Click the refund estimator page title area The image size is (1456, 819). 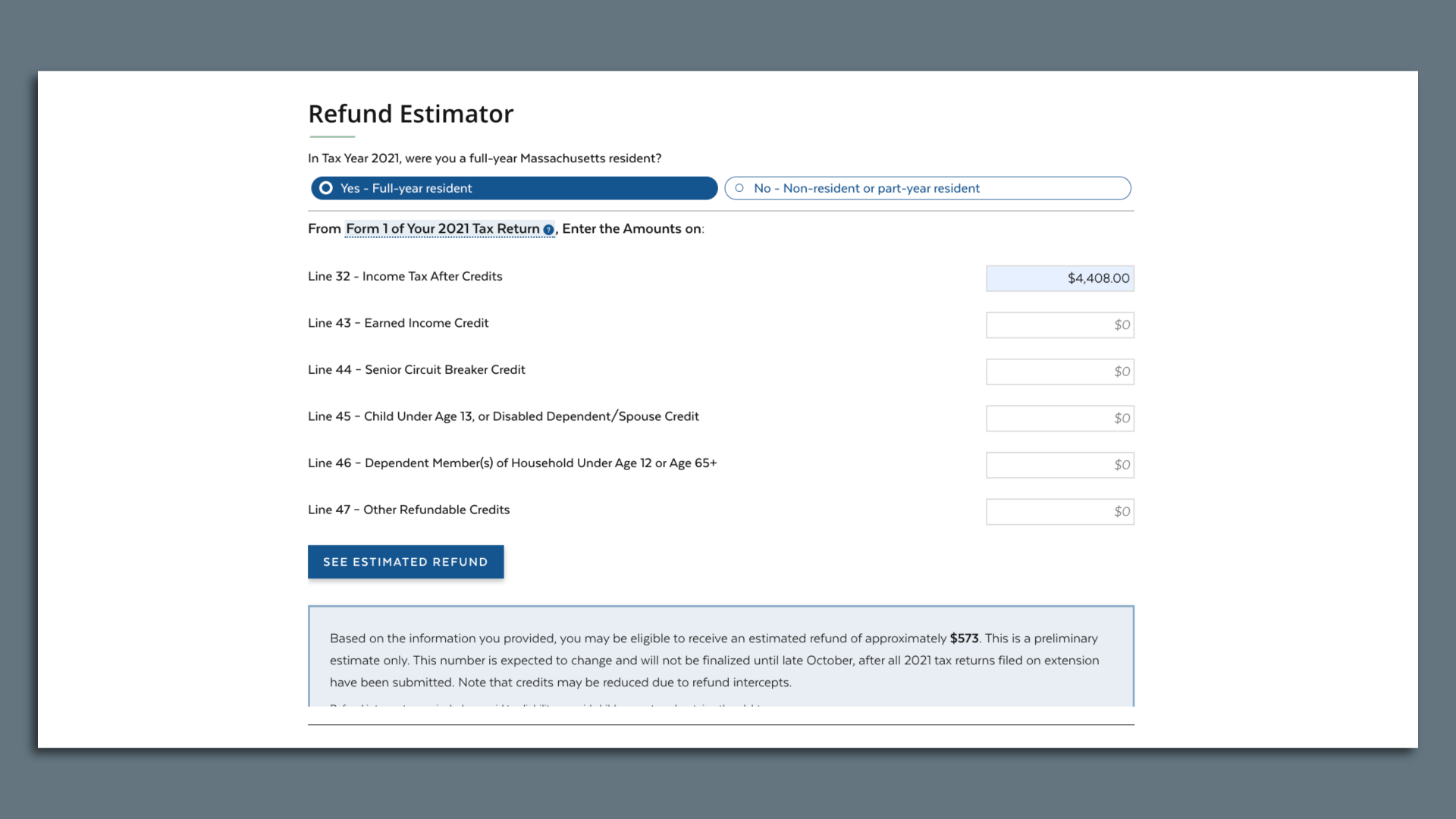coord(411,113)
